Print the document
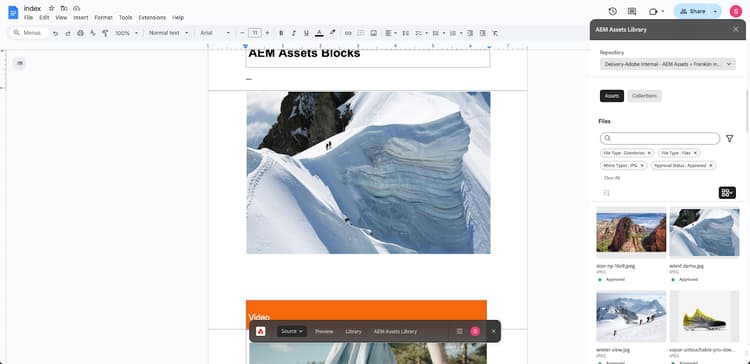Image resolution: width=750 pixels, height=364 pixels. (80, 33)
